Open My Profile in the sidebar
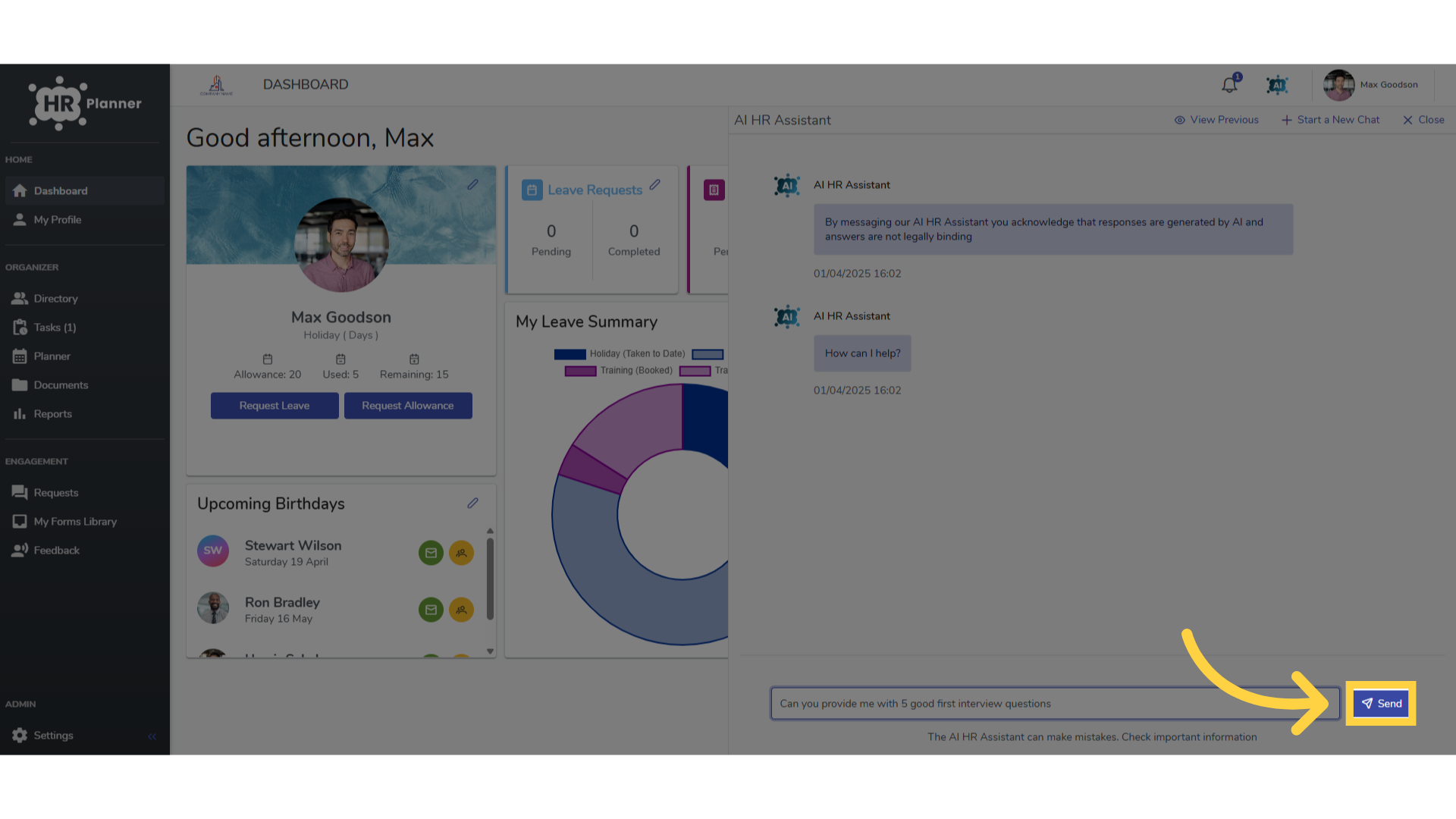The height and width of the screenshot is (819, 1456). tap(85, 220)
